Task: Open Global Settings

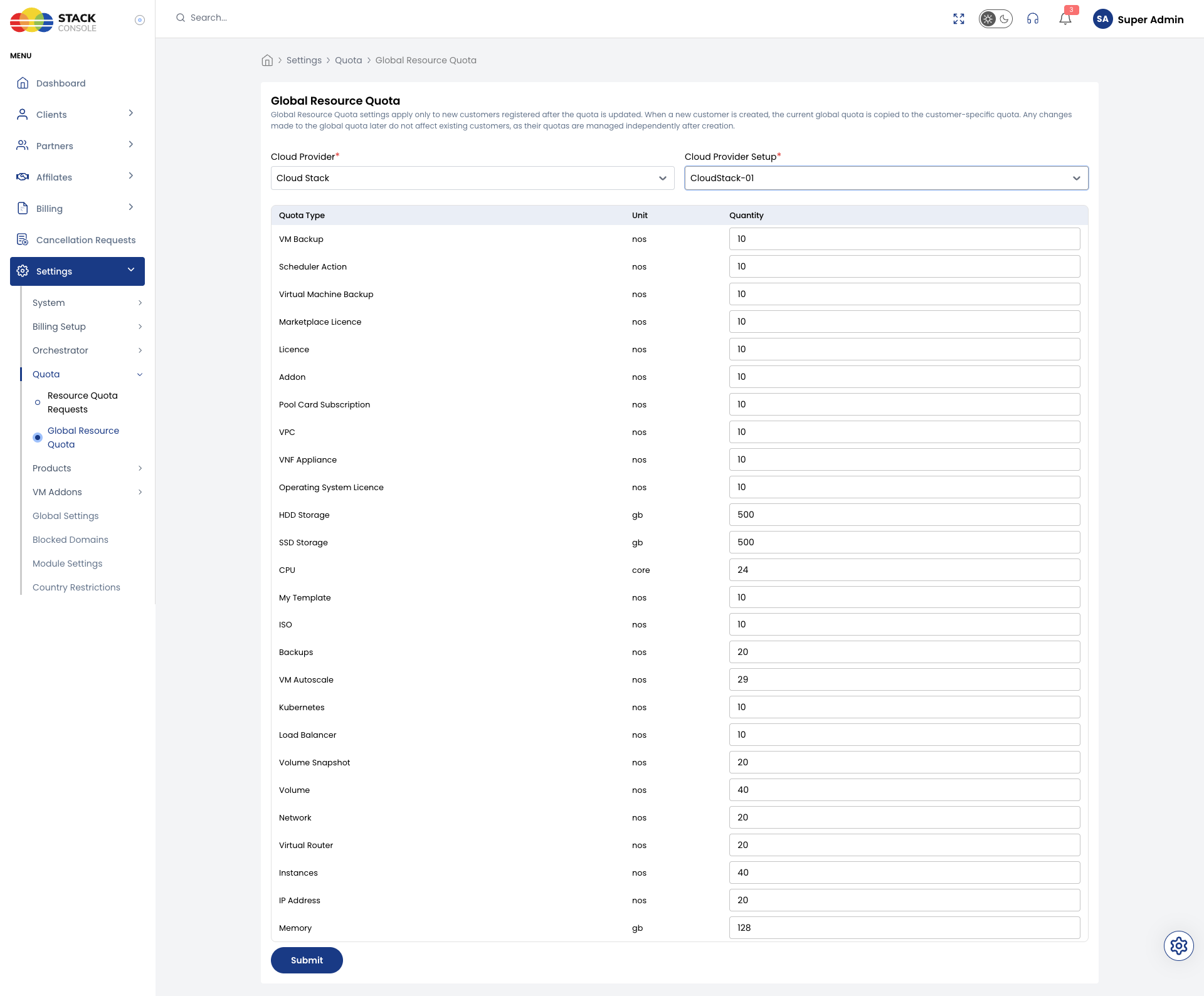Action: pos(65,516)
